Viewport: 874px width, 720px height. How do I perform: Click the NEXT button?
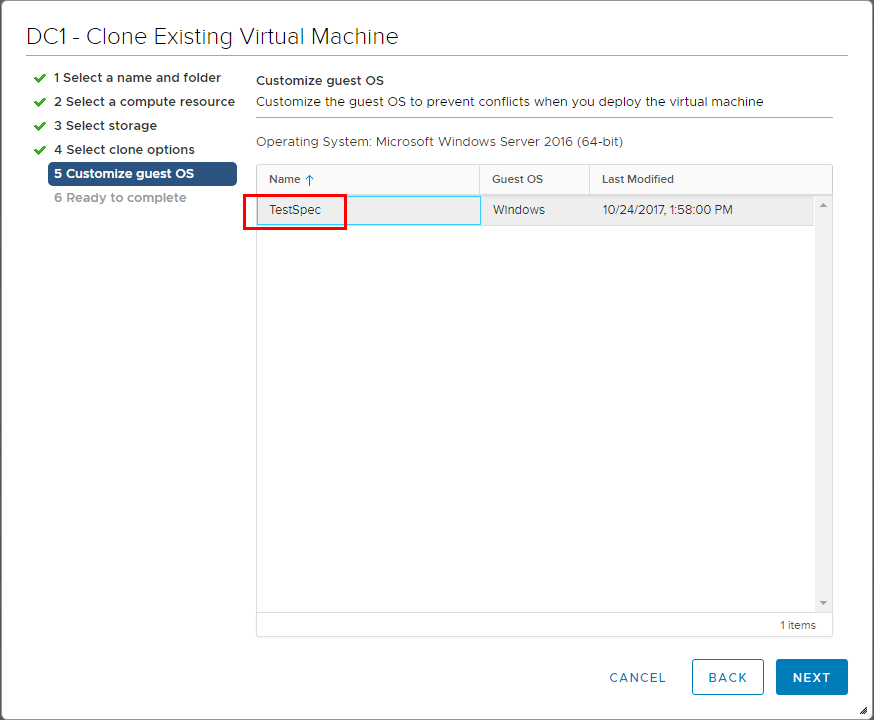tap(812, 677)
